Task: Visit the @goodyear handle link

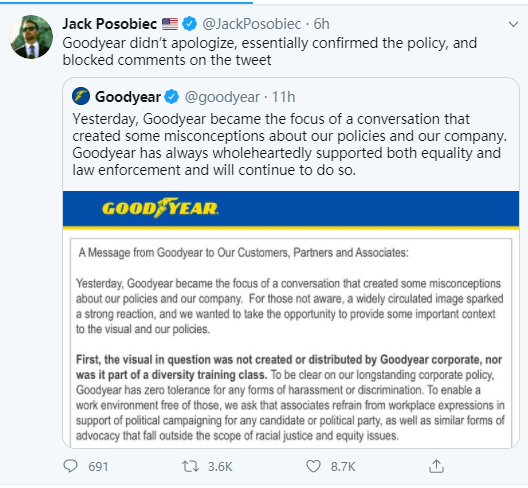Action: [222, 97]
